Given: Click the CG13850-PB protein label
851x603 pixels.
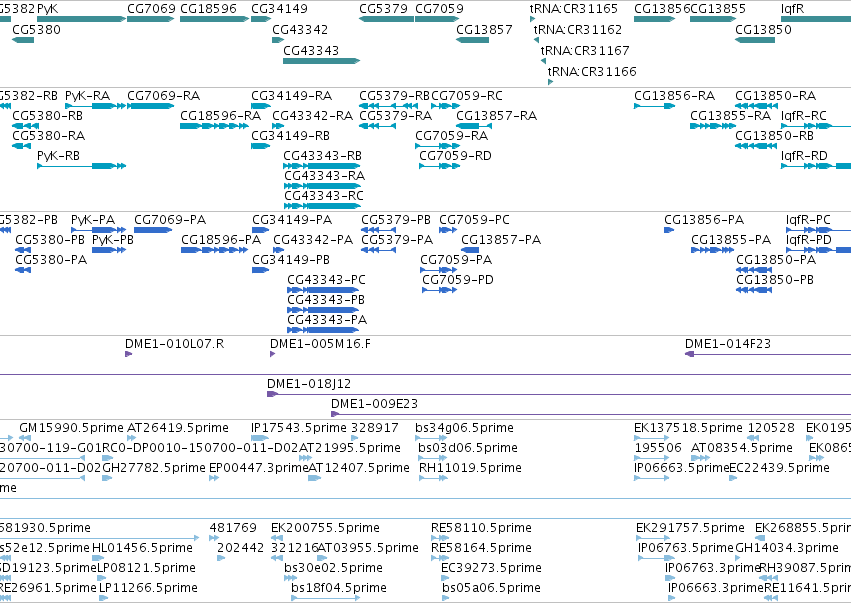Looking at the screenshot, I should pos(775,280).
